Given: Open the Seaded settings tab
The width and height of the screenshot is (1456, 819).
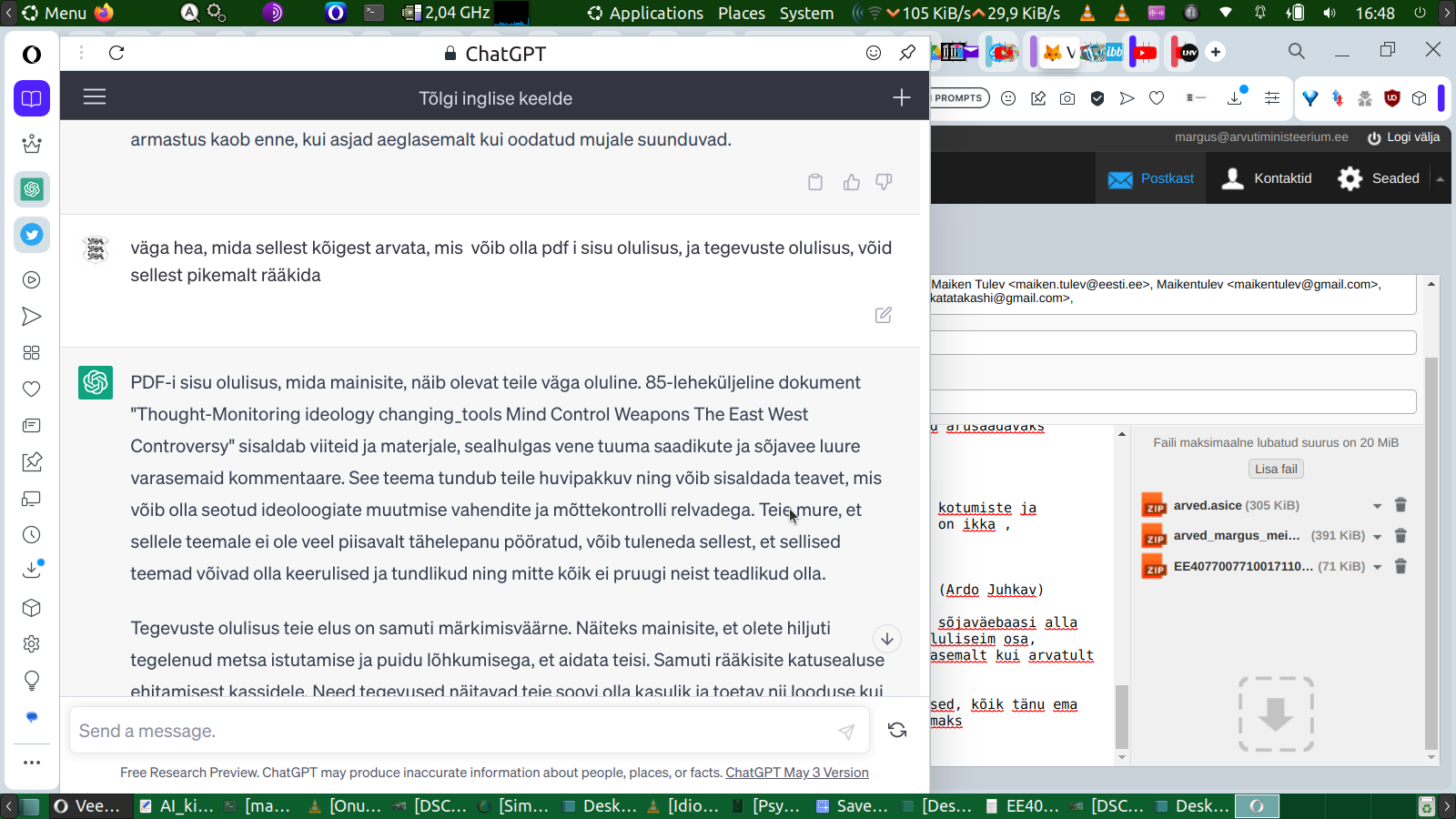Looking at the screenshot, I should pyautogui.click(x=1378, y=178).
